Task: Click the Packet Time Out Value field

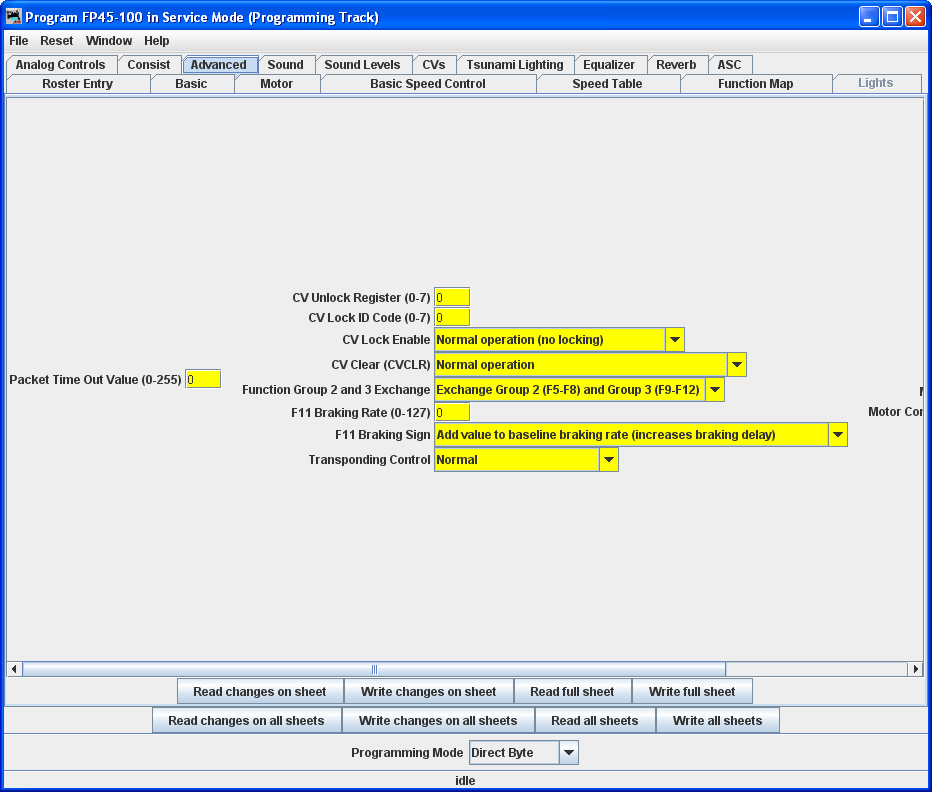Action: (x=203, y=380)
